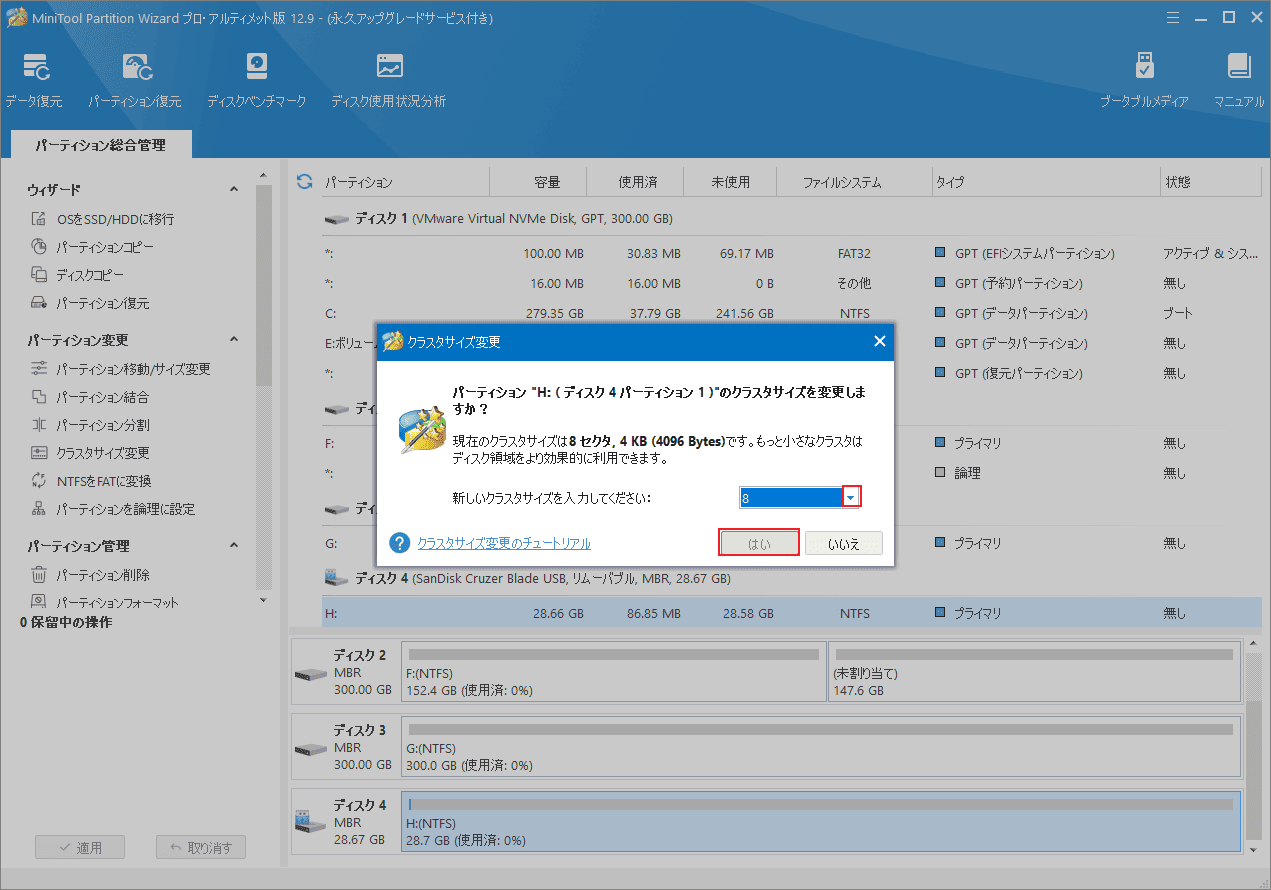Open クラスタサイズ変更のチュートリアル link
This screenshot has height=890, width=1271.
click(504, 543)
